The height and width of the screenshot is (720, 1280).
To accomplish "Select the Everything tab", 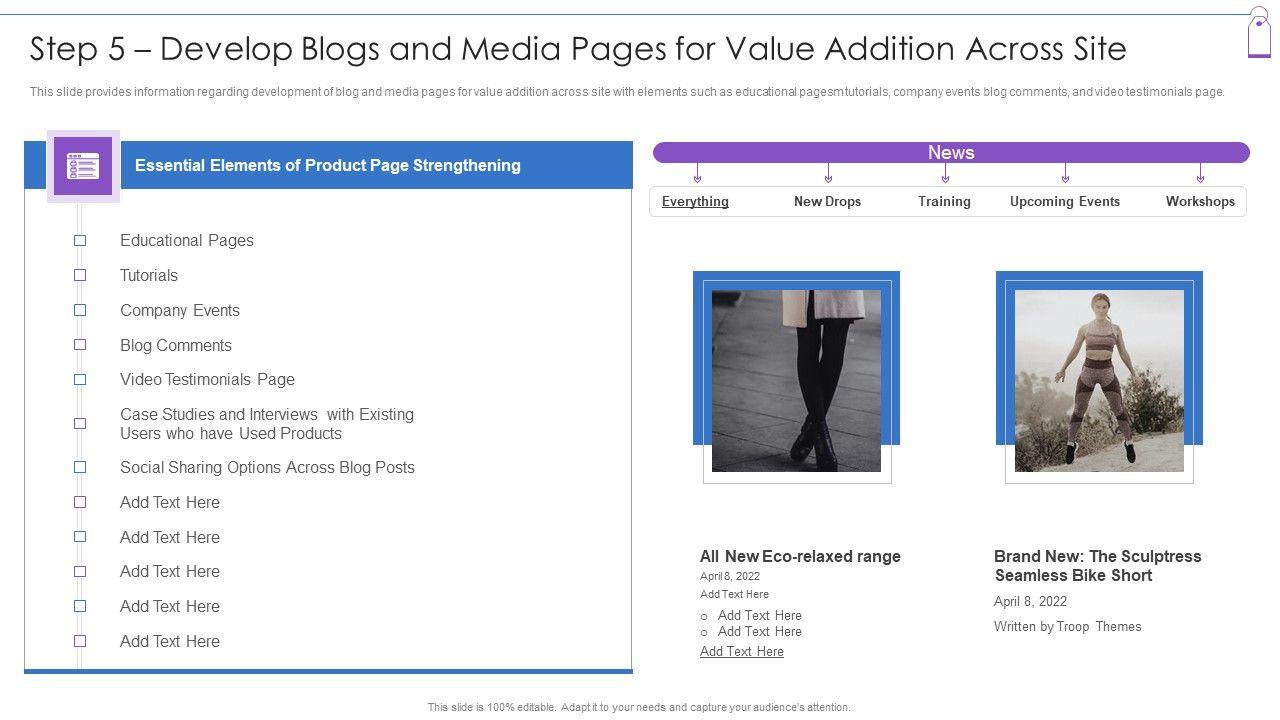I will click(x=695, y=201).
